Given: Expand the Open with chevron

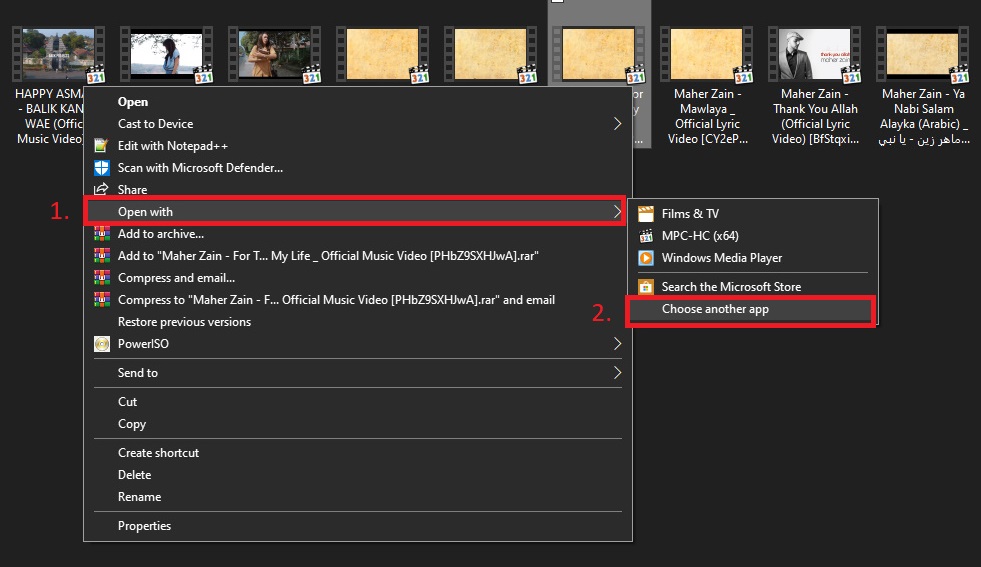Looking at the screenshot, I should click(x=617, y=212).
